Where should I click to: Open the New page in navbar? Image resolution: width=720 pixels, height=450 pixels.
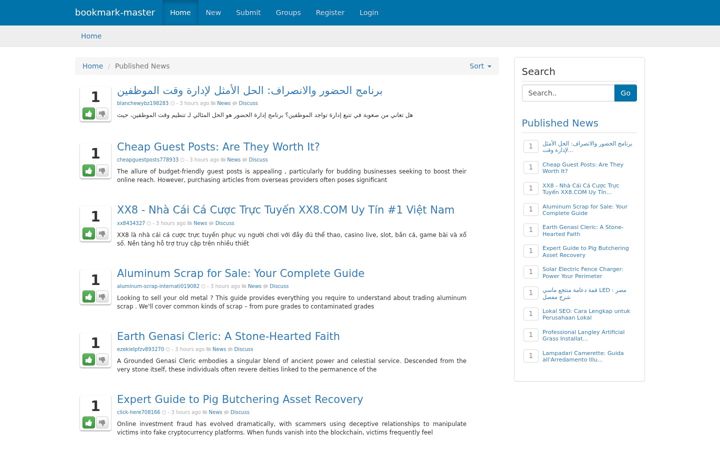(x=213, y=12)
